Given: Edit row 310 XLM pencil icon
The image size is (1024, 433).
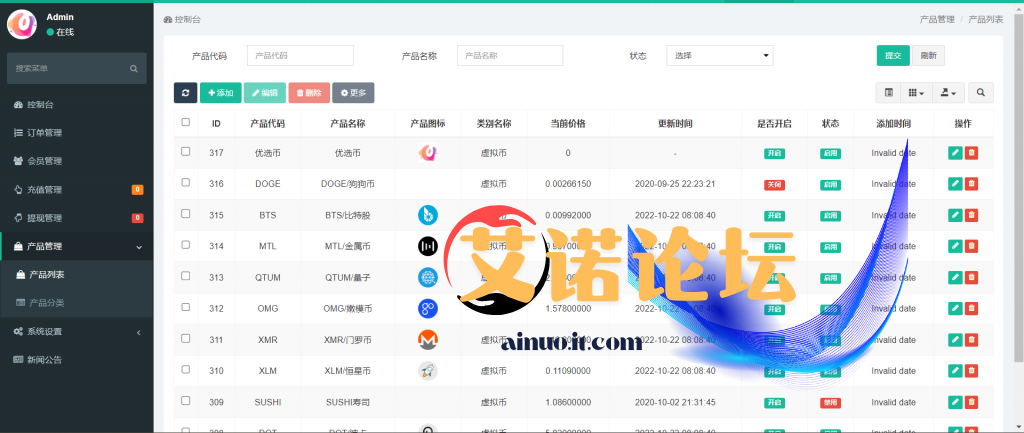Looking at the screenshot, I should pyautogui.click(x=955, y=370).
